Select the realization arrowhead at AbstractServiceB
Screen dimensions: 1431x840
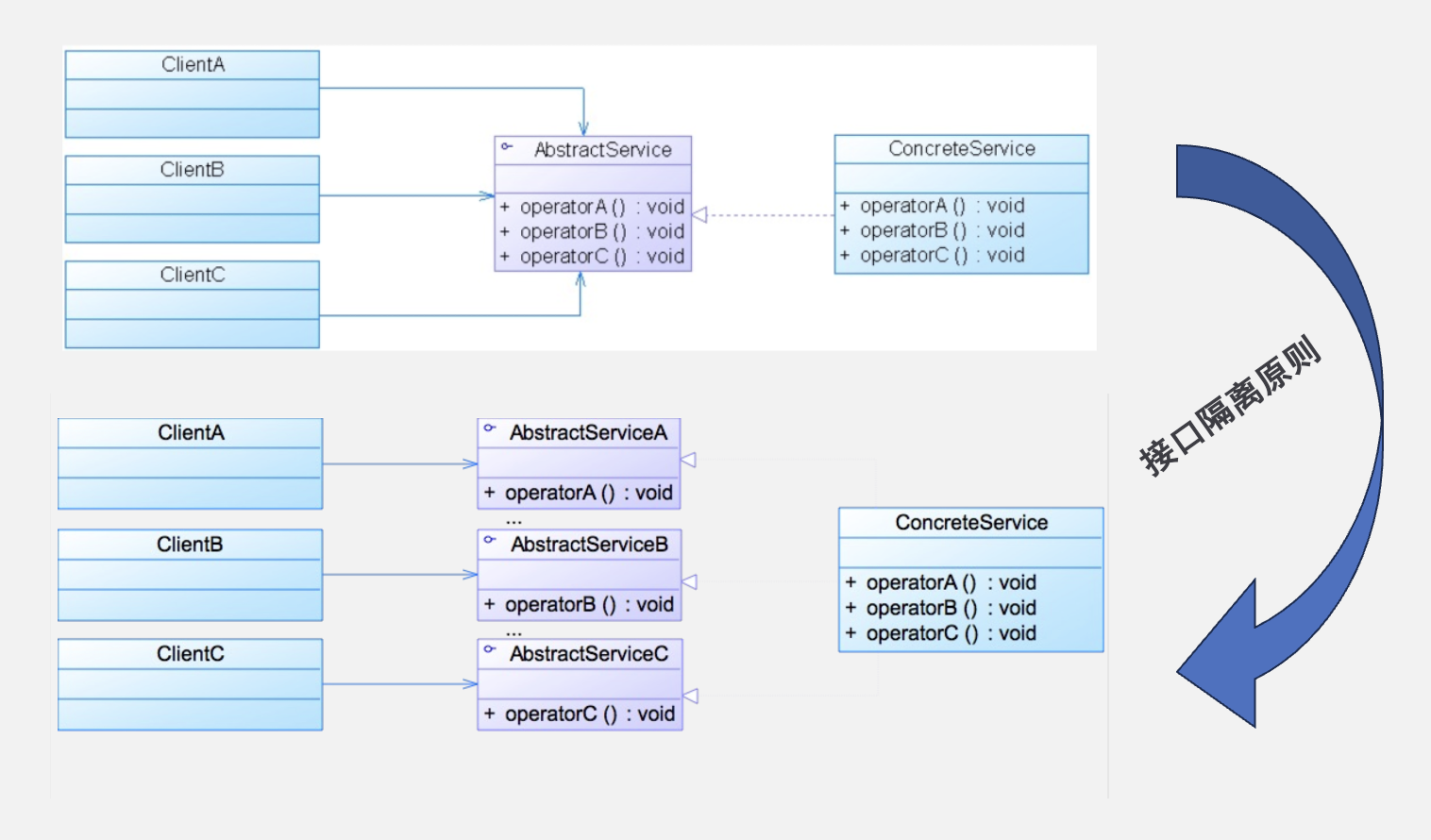click(690, 581)
